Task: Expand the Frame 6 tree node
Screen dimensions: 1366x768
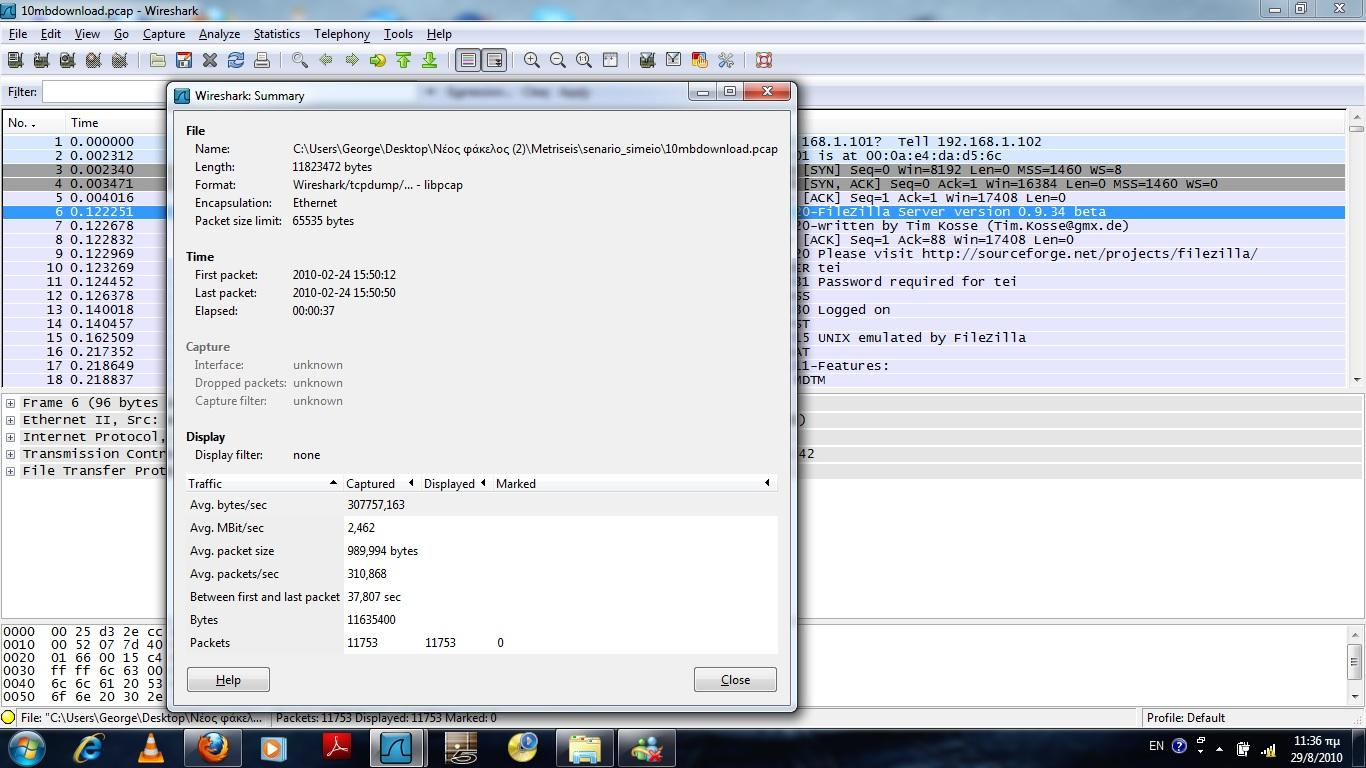Action: 10,403
